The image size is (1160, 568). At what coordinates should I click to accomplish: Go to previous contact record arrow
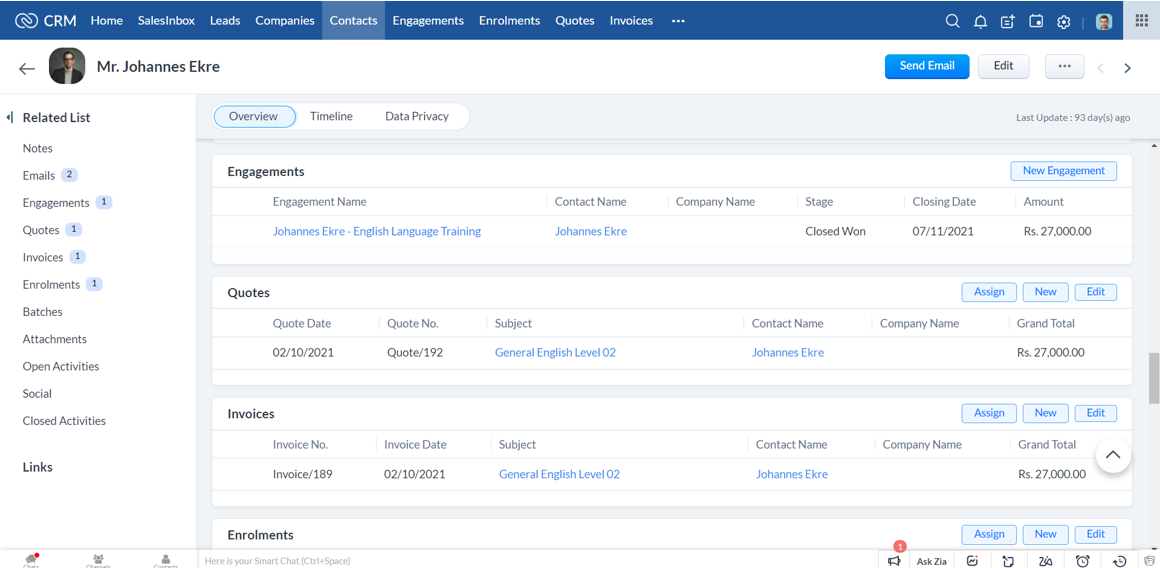coord(1101,68)
